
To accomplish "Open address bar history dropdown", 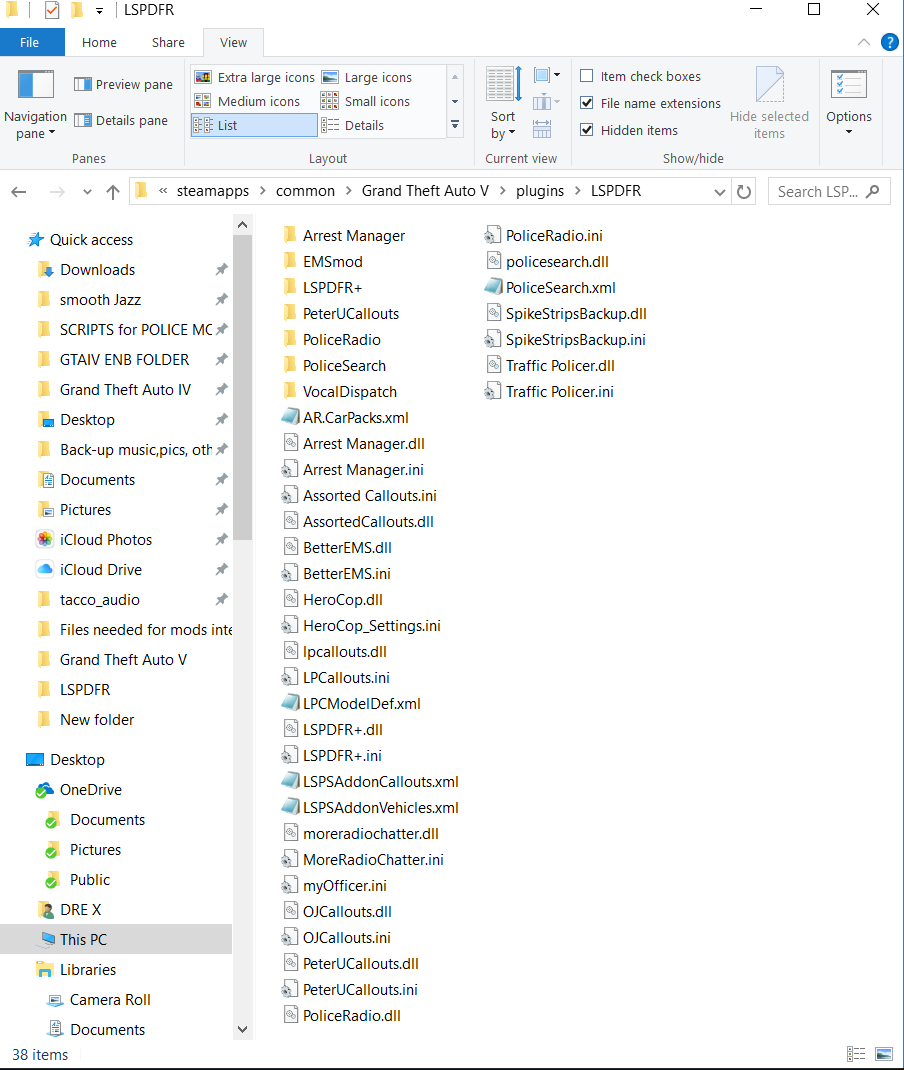I will point(719,192).
